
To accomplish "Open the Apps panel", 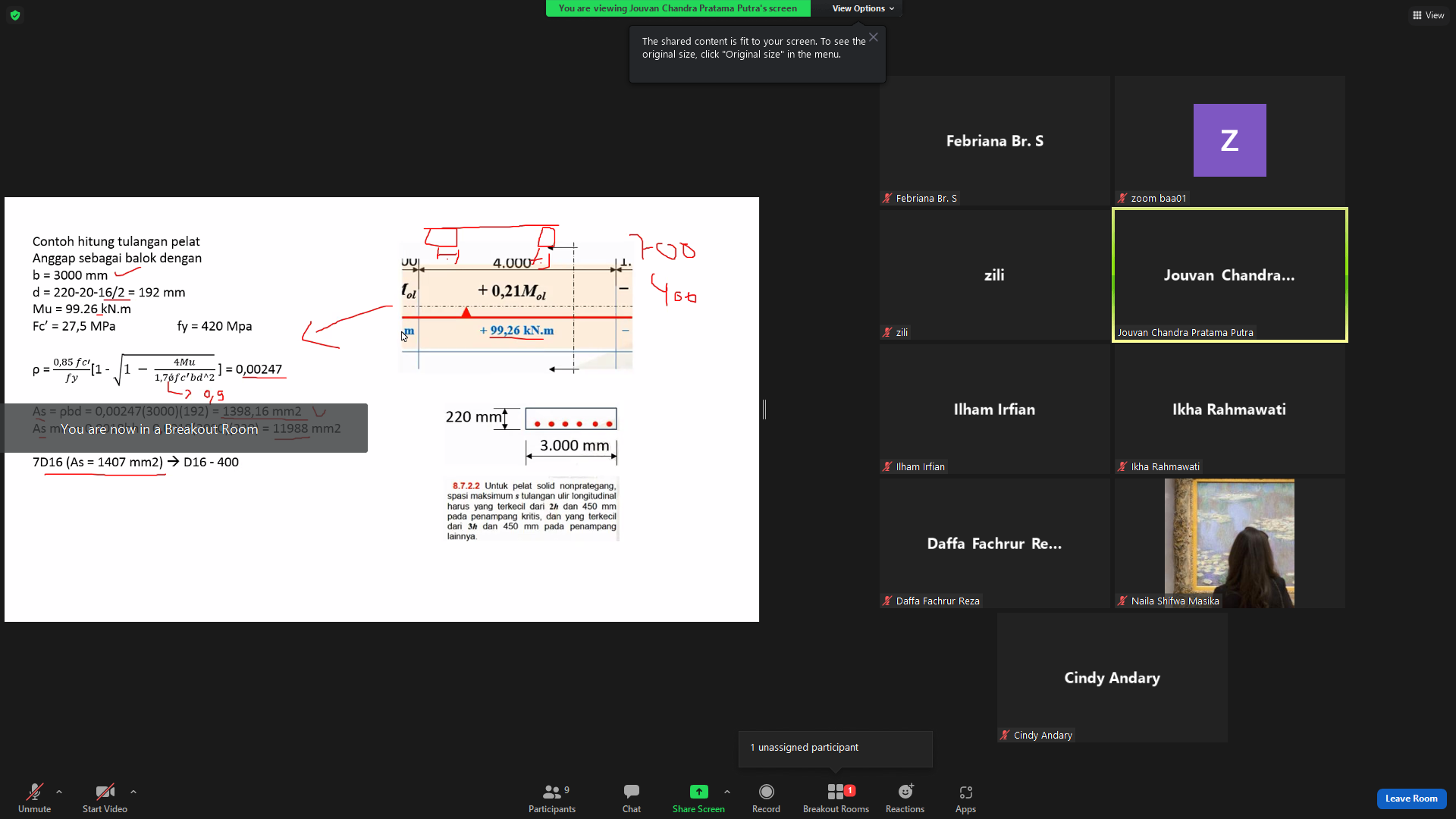I will coord(965,799).
